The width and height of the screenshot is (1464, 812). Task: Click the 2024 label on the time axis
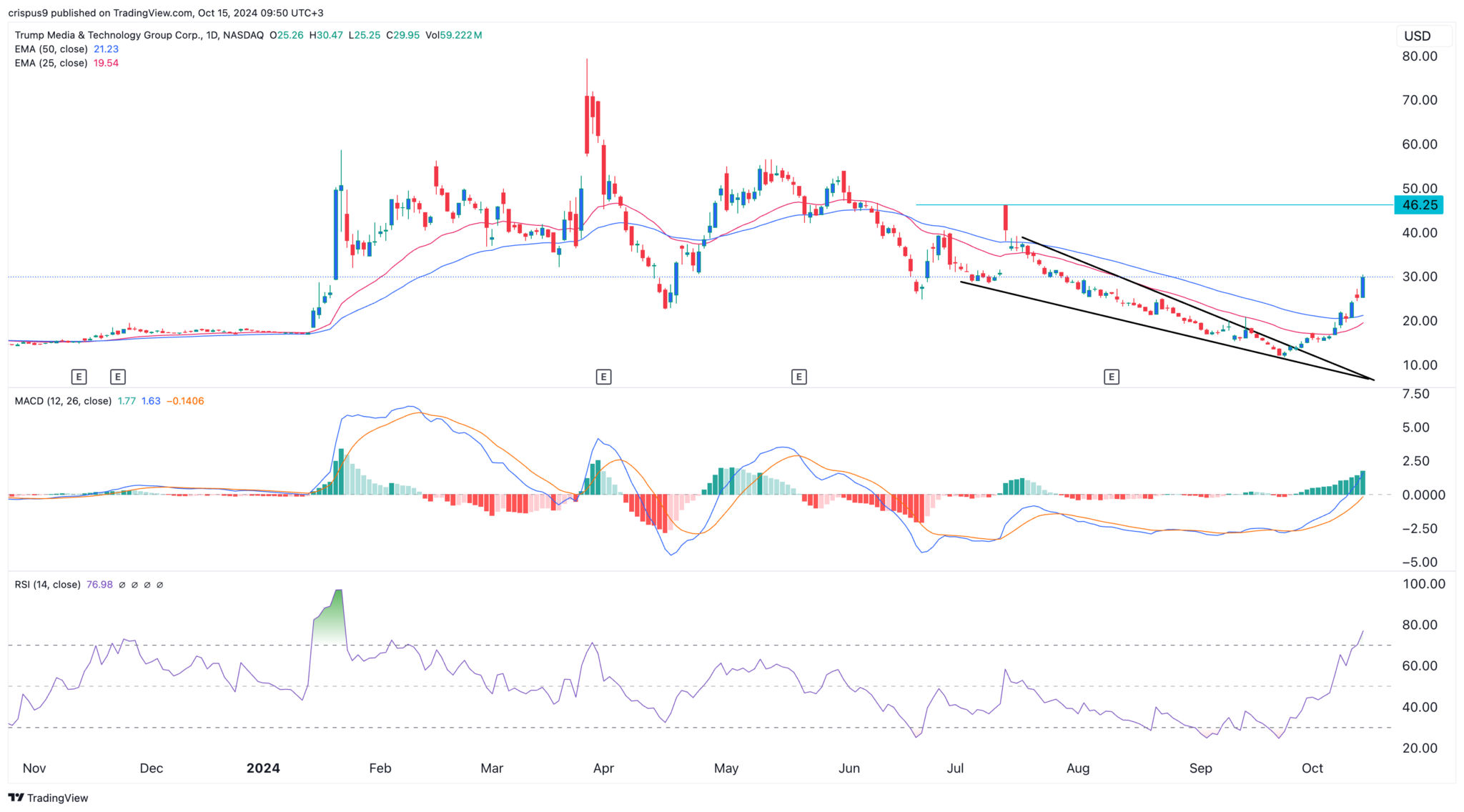pos(263,768)
